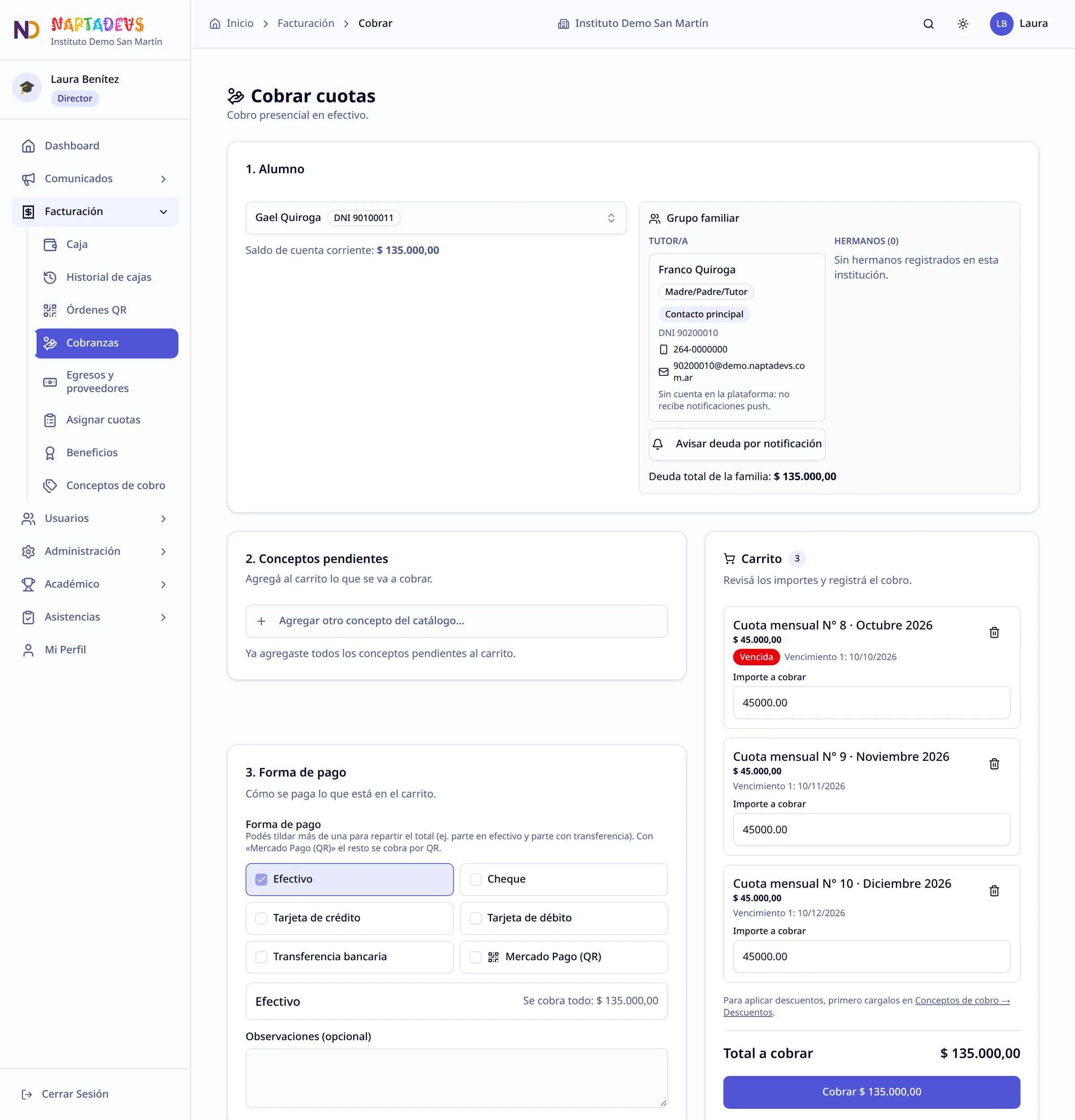
Task: Click the Cerrar Sesión logout icon
Action: click(27, 1094)
